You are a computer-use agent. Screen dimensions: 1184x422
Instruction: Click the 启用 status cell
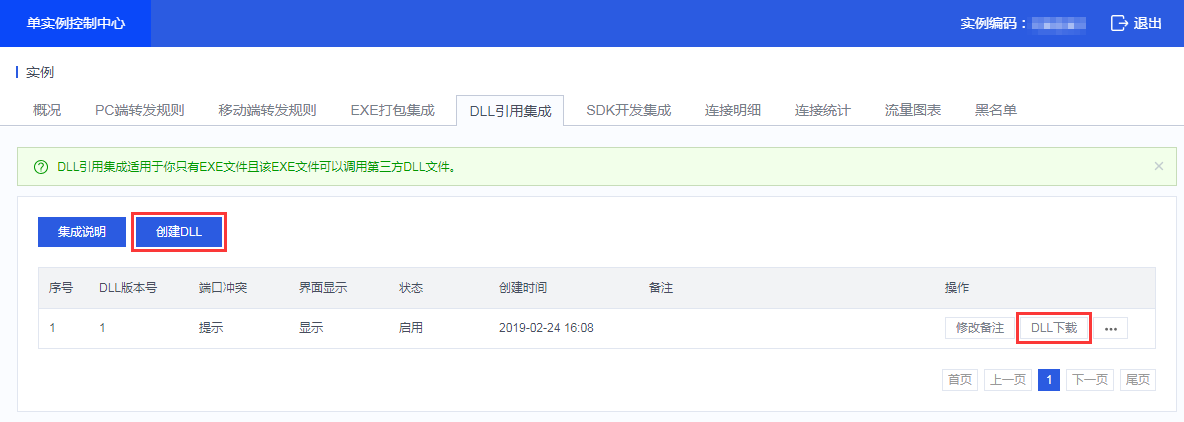click(x=411, y=328)
